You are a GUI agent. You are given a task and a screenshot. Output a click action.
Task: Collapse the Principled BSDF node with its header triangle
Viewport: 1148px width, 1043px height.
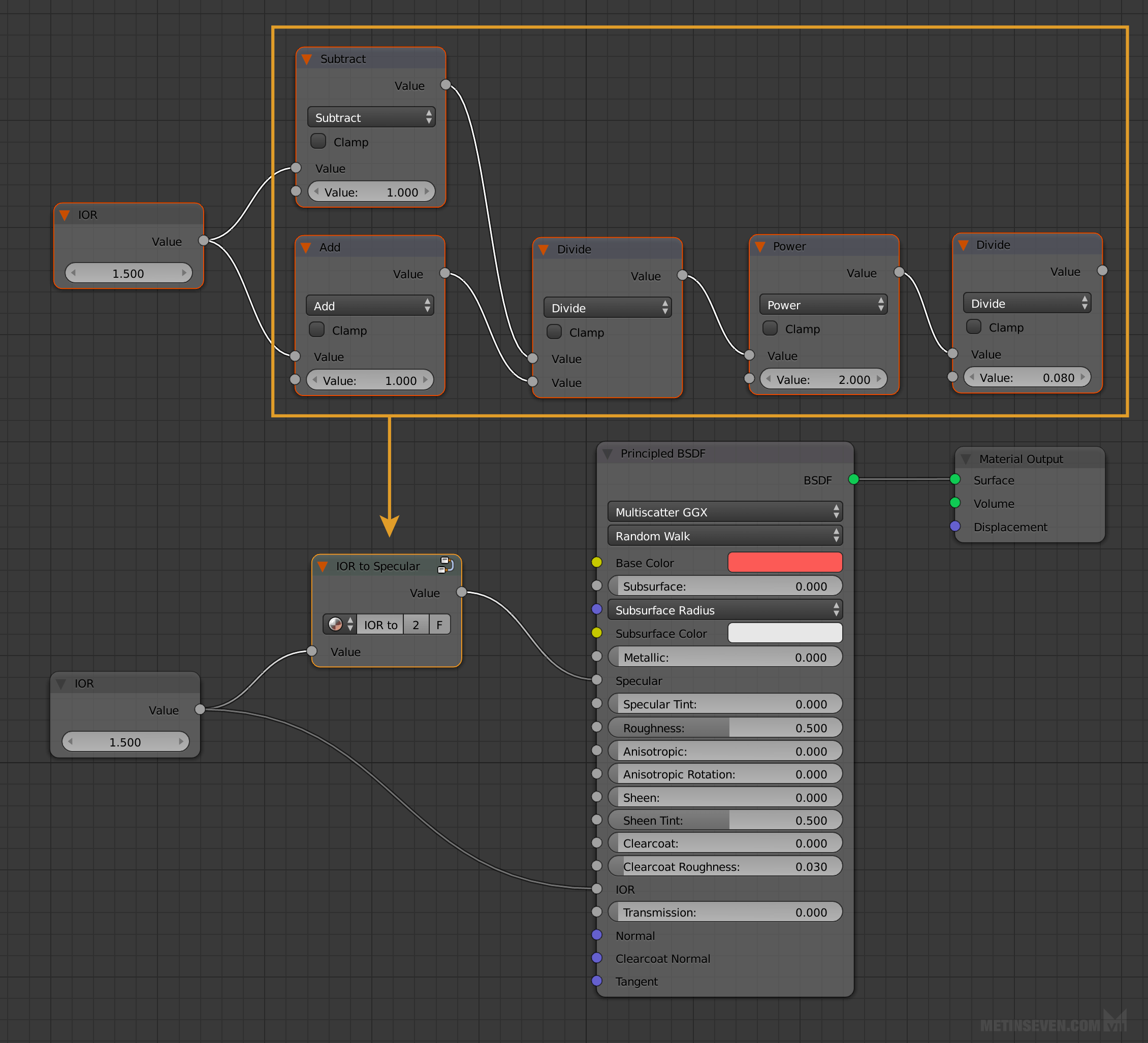point(608,454)
